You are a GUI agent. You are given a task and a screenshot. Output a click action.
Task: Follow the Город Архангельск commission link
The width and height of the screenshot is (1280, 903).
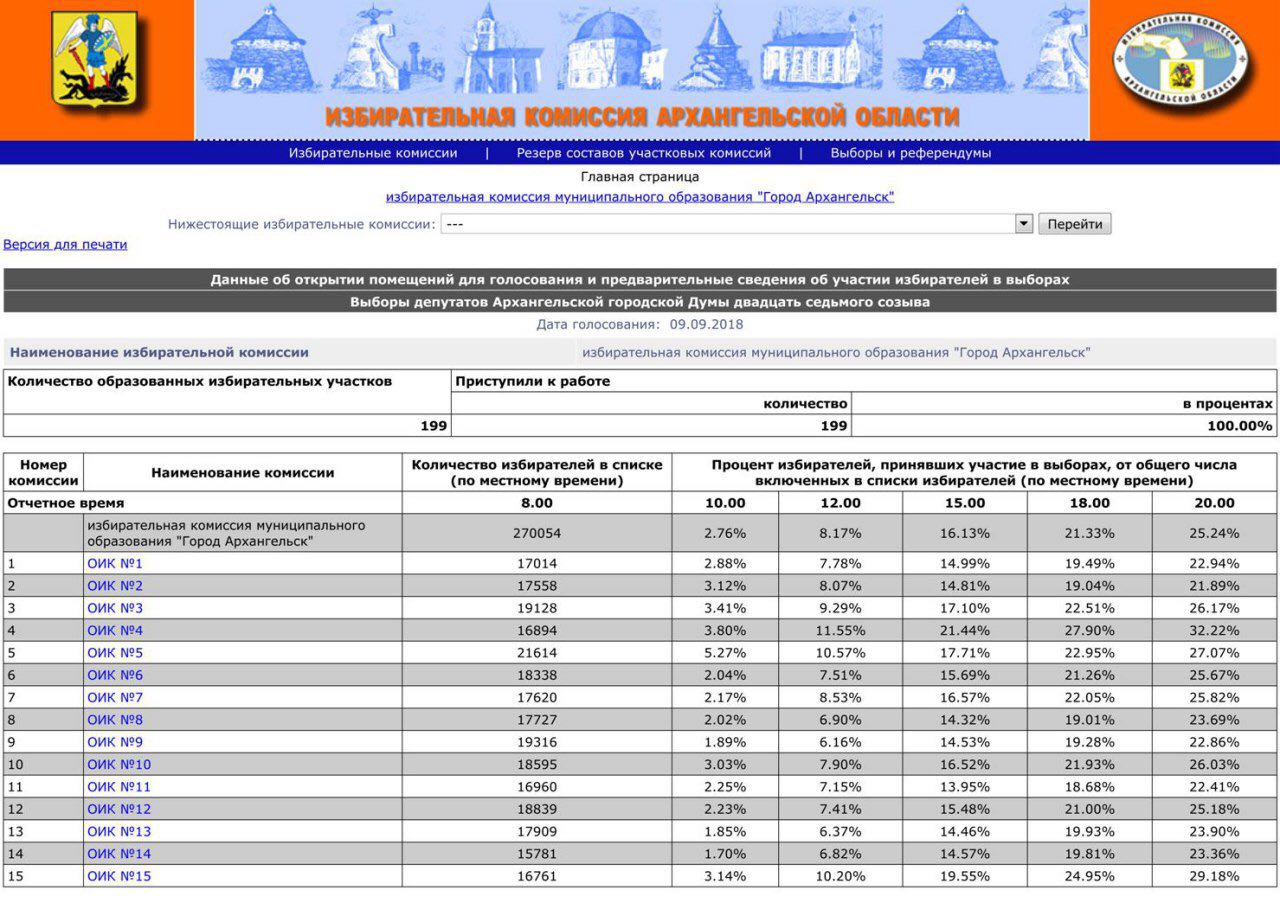[640, 197]
